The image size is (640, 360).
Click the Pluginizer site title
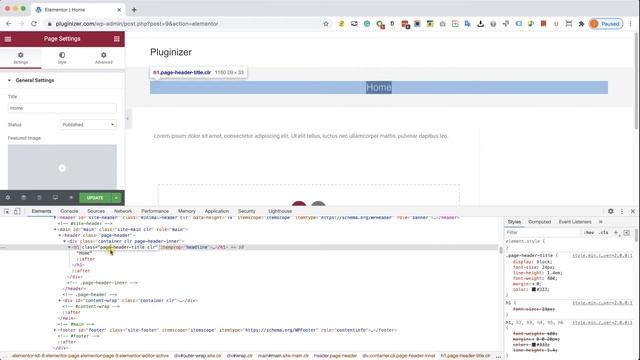pyautogui.click(x=171, y=52)
